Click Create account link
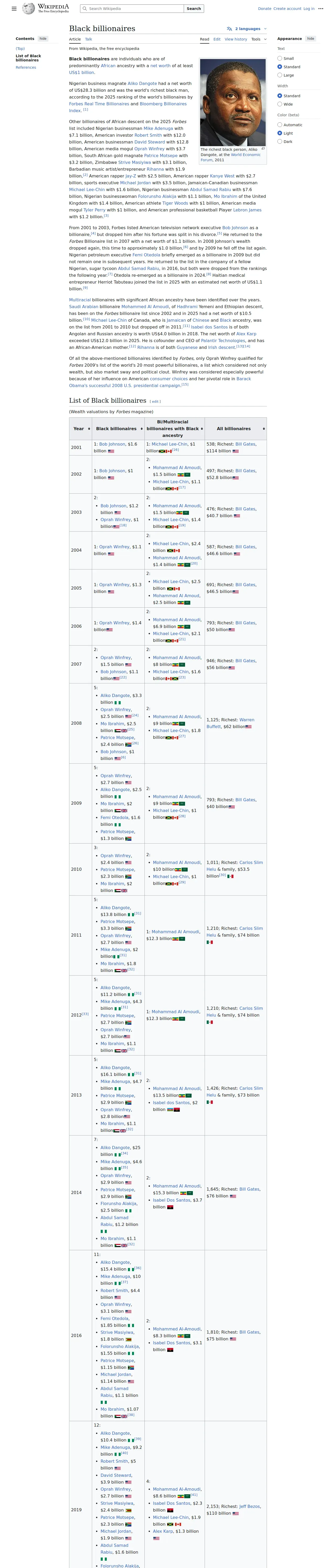This screenshot has width=336, height=1568. point(287,9)
